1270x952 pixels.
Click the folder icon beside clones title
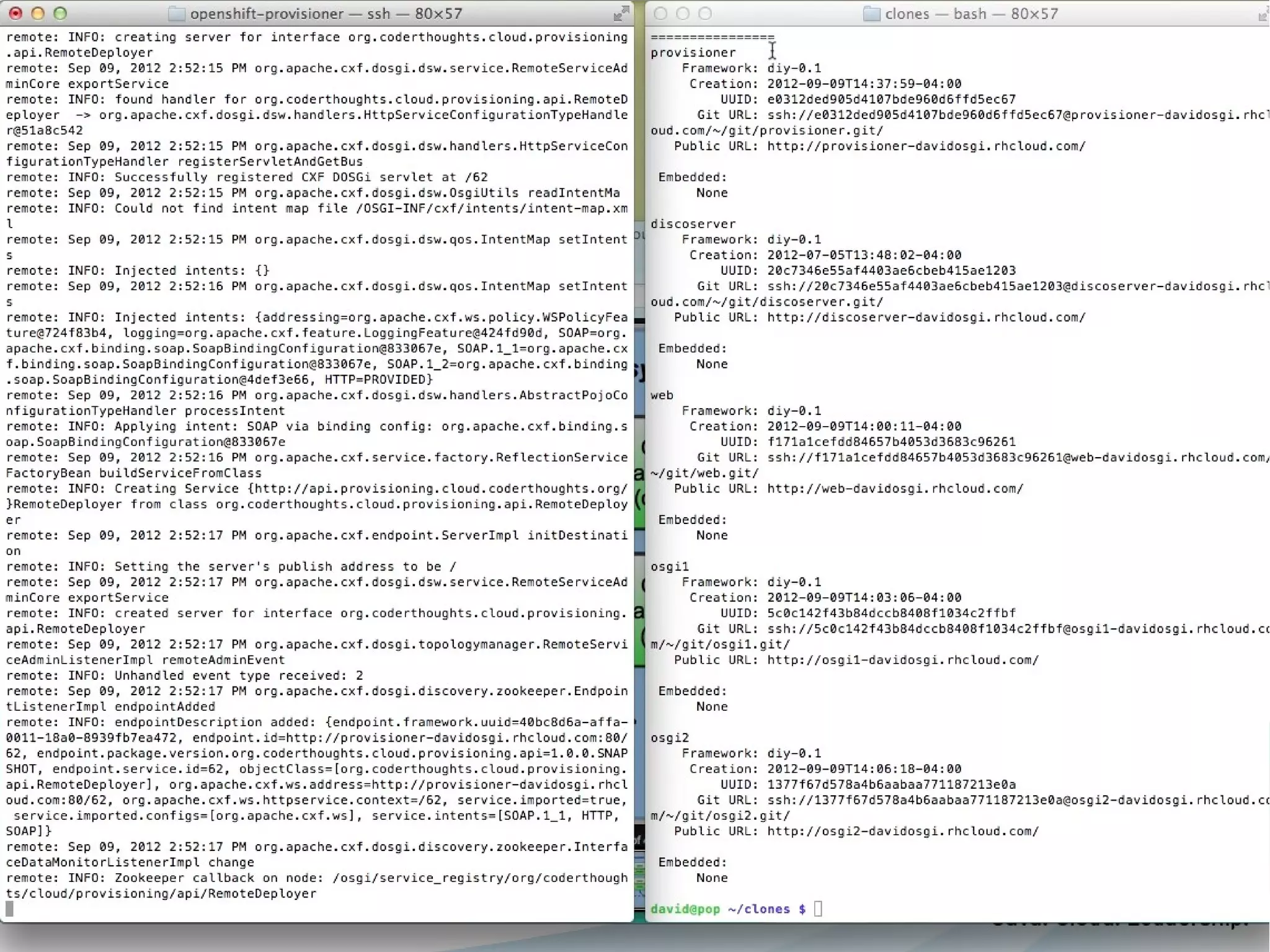(871, 14)
